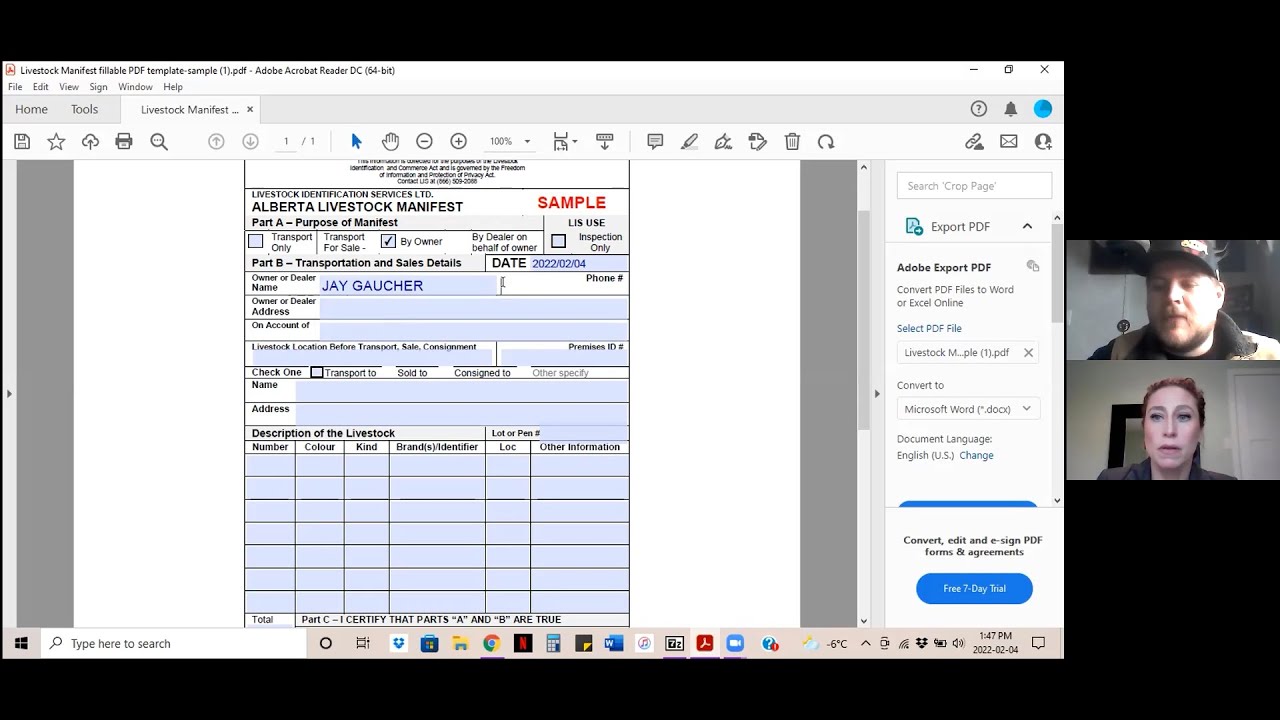Check the Transport to box
The height and width of the screenshot is (720, 1280).
tap(317, 373)
